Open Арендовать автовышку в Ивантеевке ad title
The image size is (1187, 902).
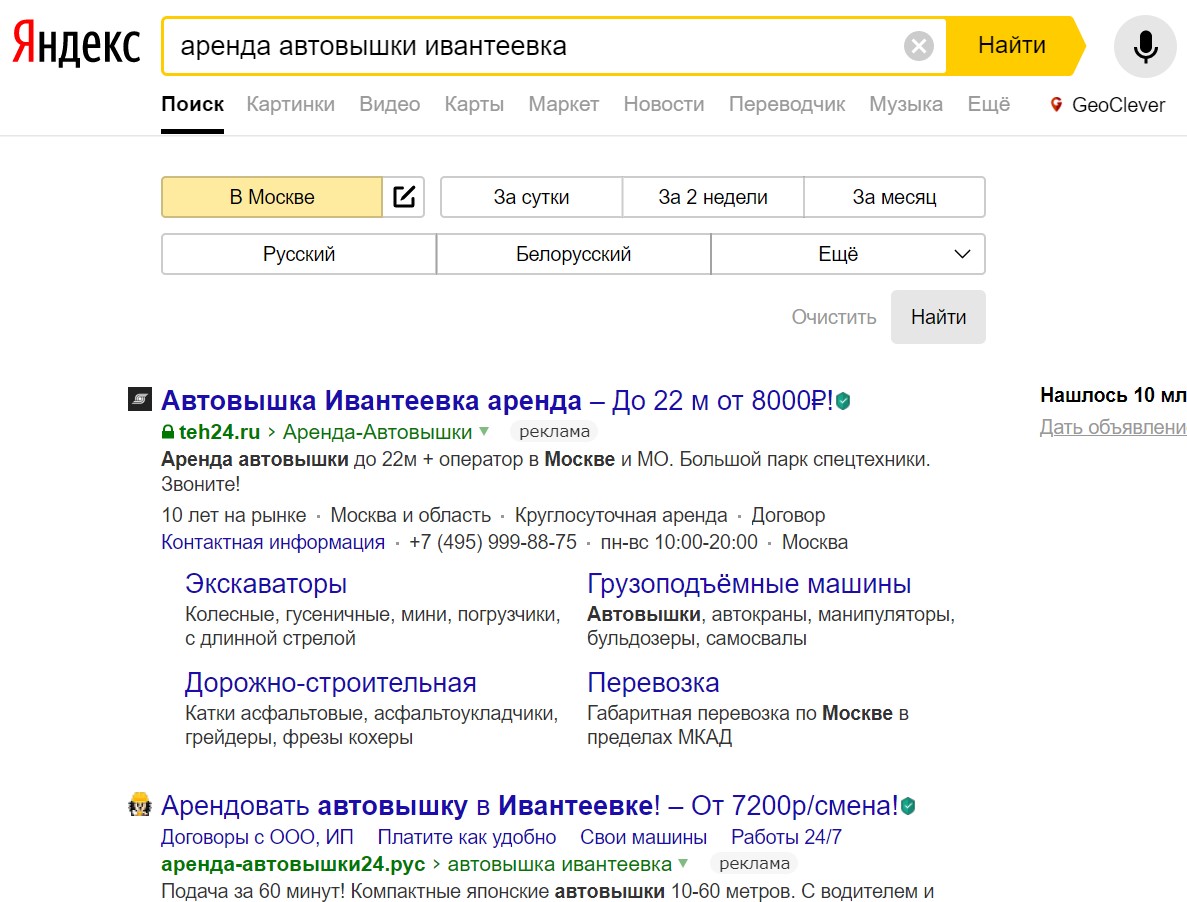(530, 806)
